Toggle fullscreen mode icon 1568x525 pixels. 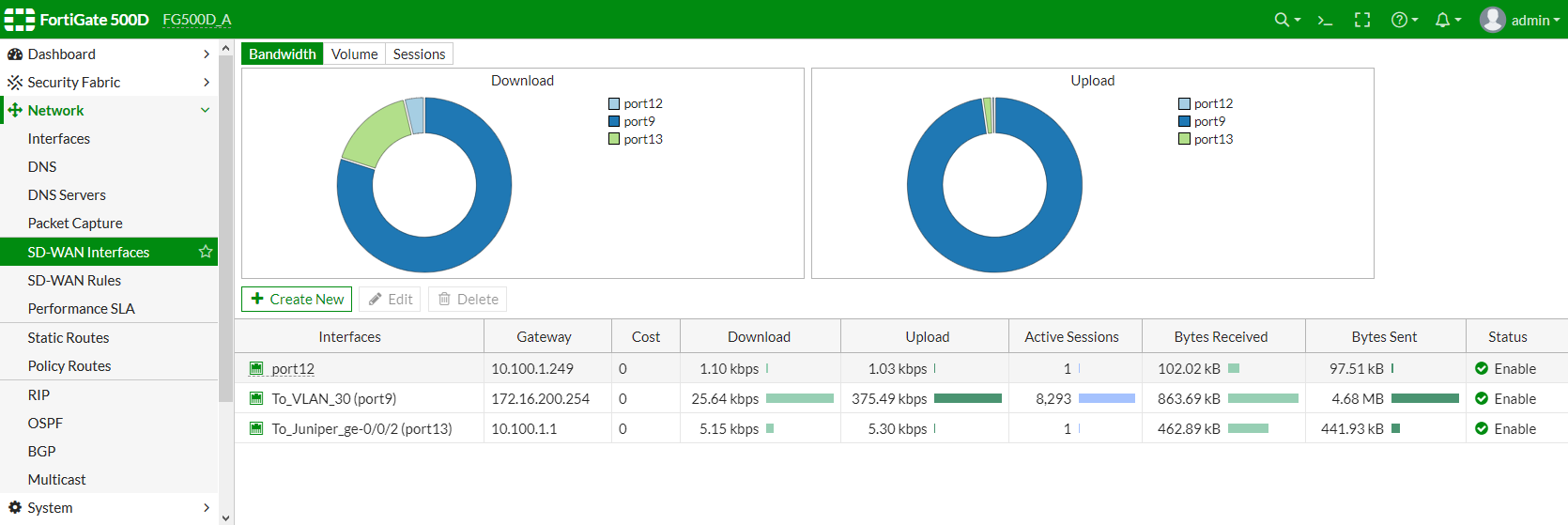[x=1362, y=20]
